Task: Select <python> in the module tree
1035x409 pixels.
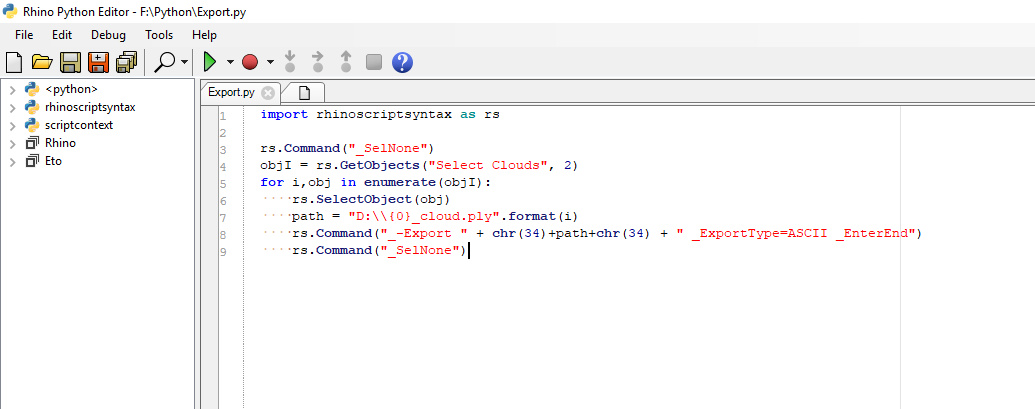Action: [x=71, y=89]
